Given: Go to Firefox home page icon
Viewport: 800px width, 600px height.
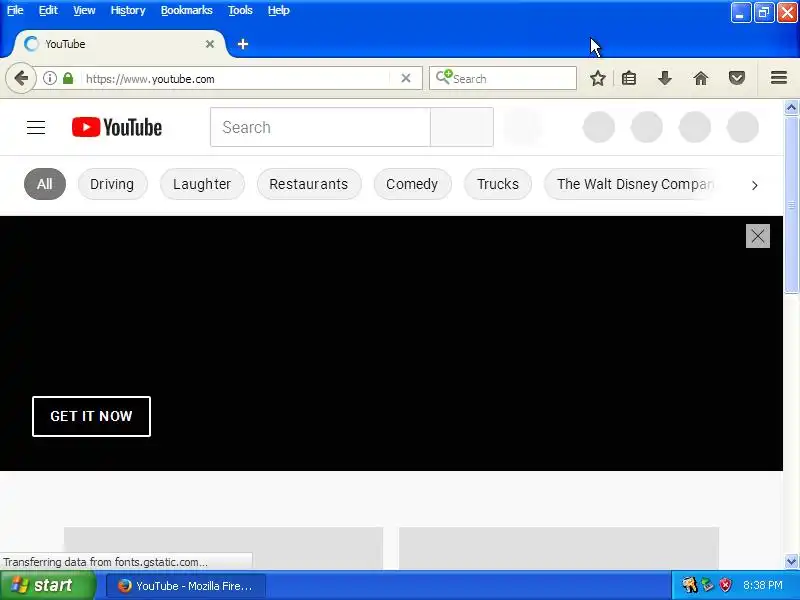Looking at the screenshot, I should pos(701,79).
